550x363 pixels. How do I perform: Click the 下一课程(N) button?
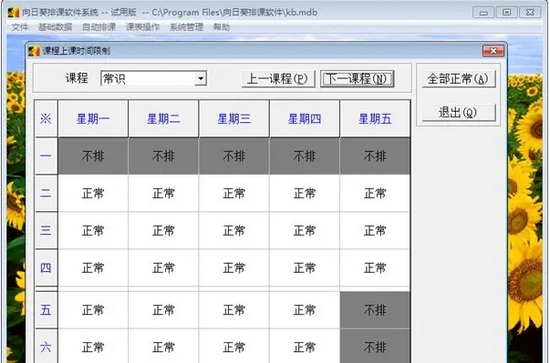(x=357, y=79)
